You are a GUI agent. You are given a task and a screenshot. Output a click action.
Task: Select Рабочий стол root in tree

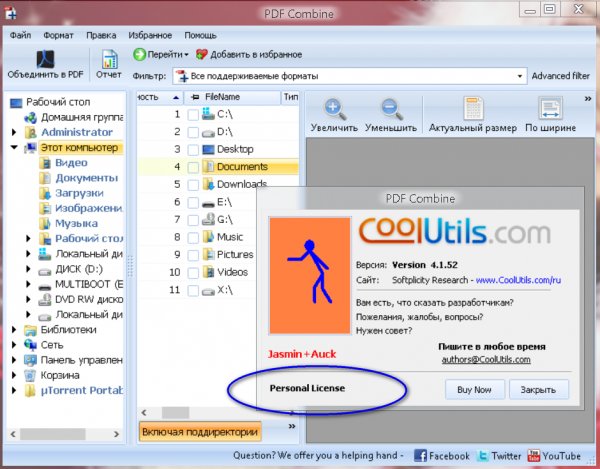coord(58,102)
